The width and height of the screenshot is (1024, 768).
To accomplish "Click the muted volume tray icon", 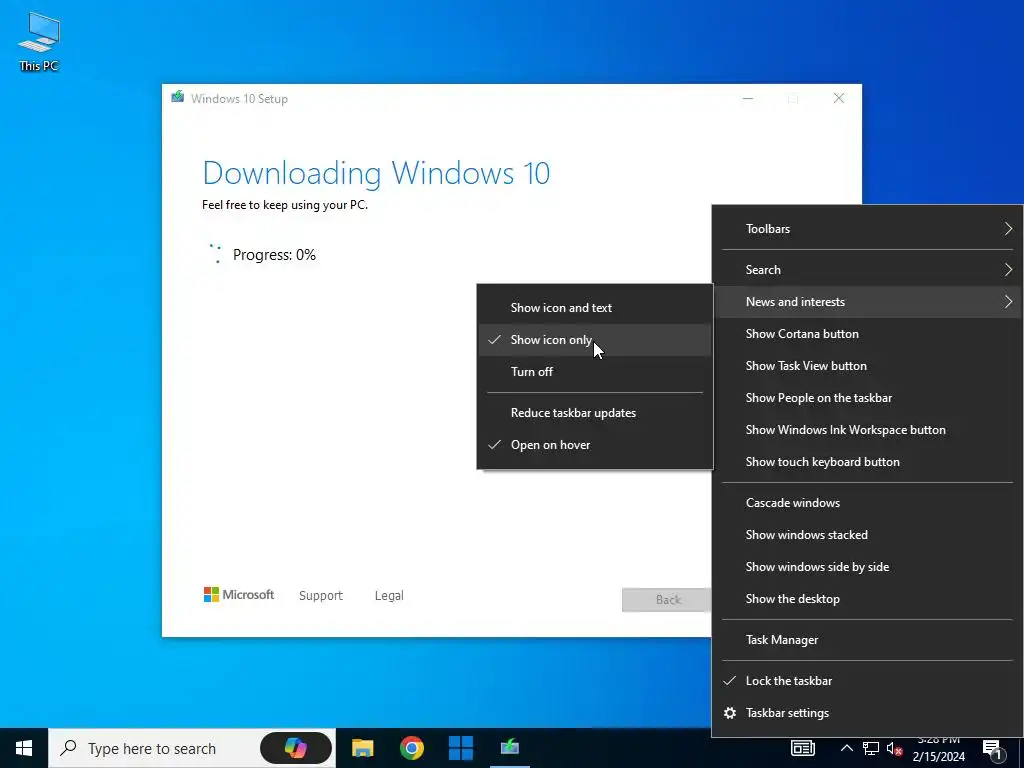I will point(894,748).
